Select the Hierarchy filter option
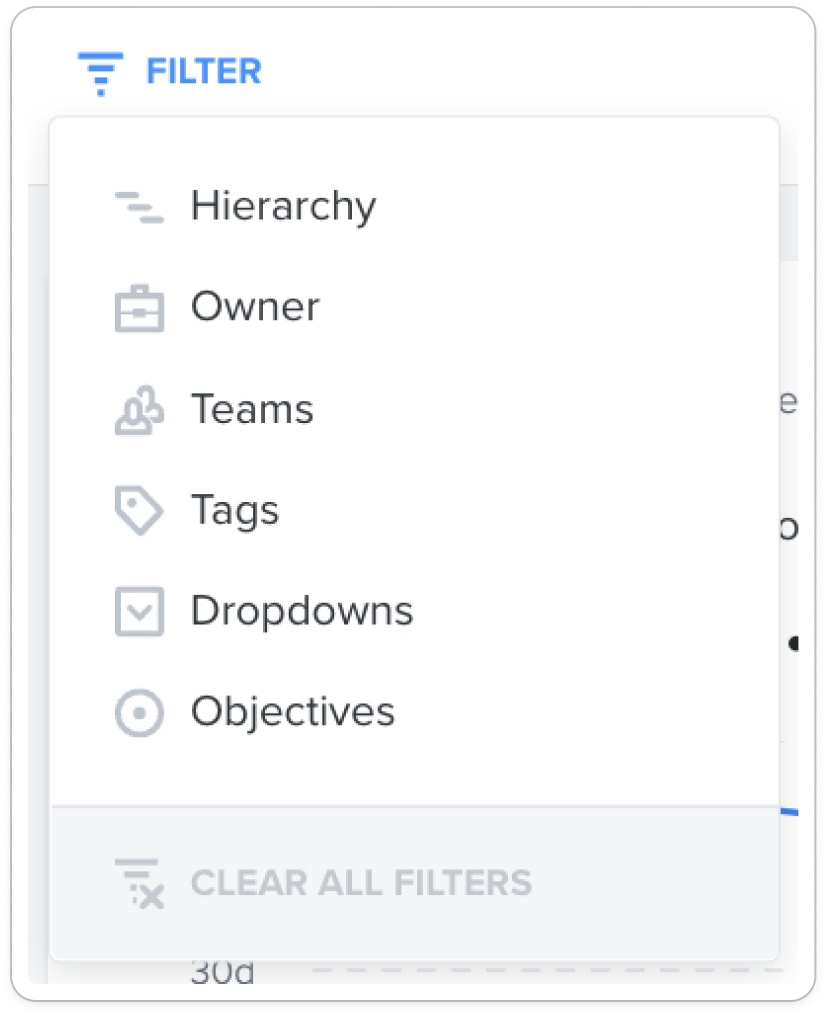Viewport: 827px width, 1016px height. tap(415, 207)
